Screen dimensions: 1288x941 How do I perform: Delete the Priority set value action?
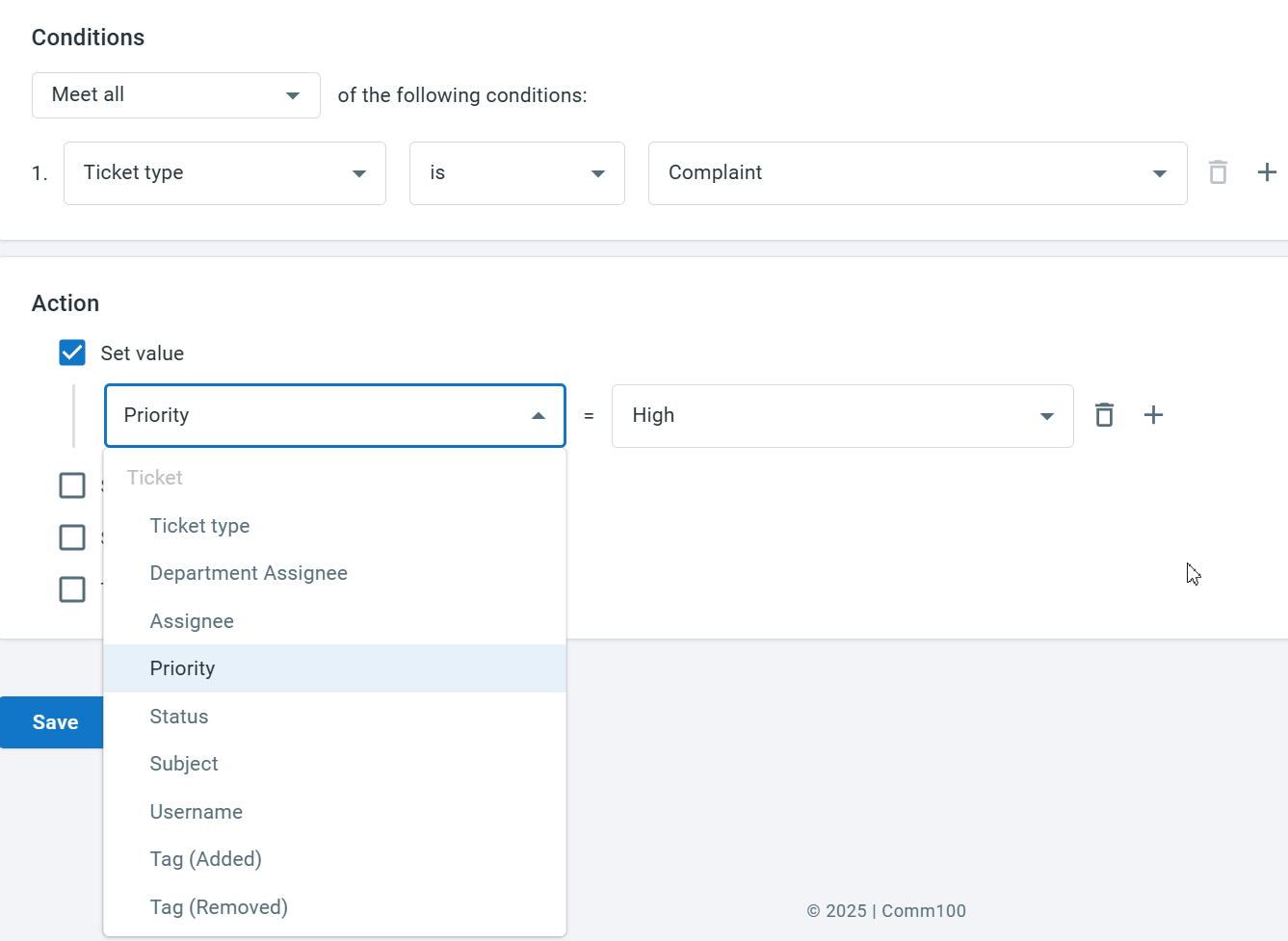coord(1104,415)
